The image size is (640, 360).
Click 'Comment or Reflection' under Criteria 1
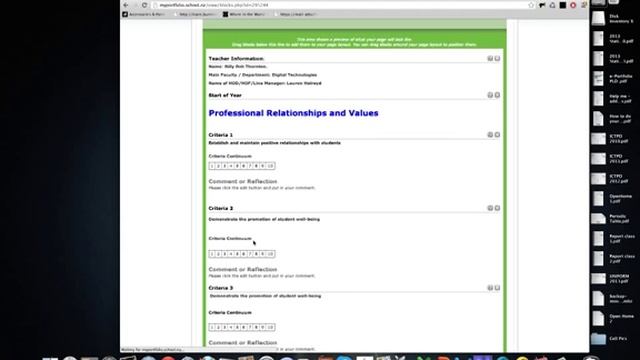(243, 181)
